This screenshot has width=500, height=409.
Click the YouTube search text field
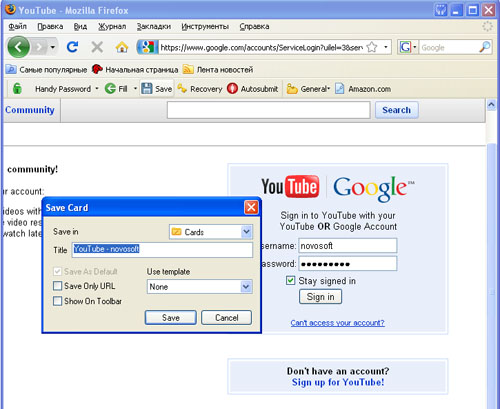point(269,110)
